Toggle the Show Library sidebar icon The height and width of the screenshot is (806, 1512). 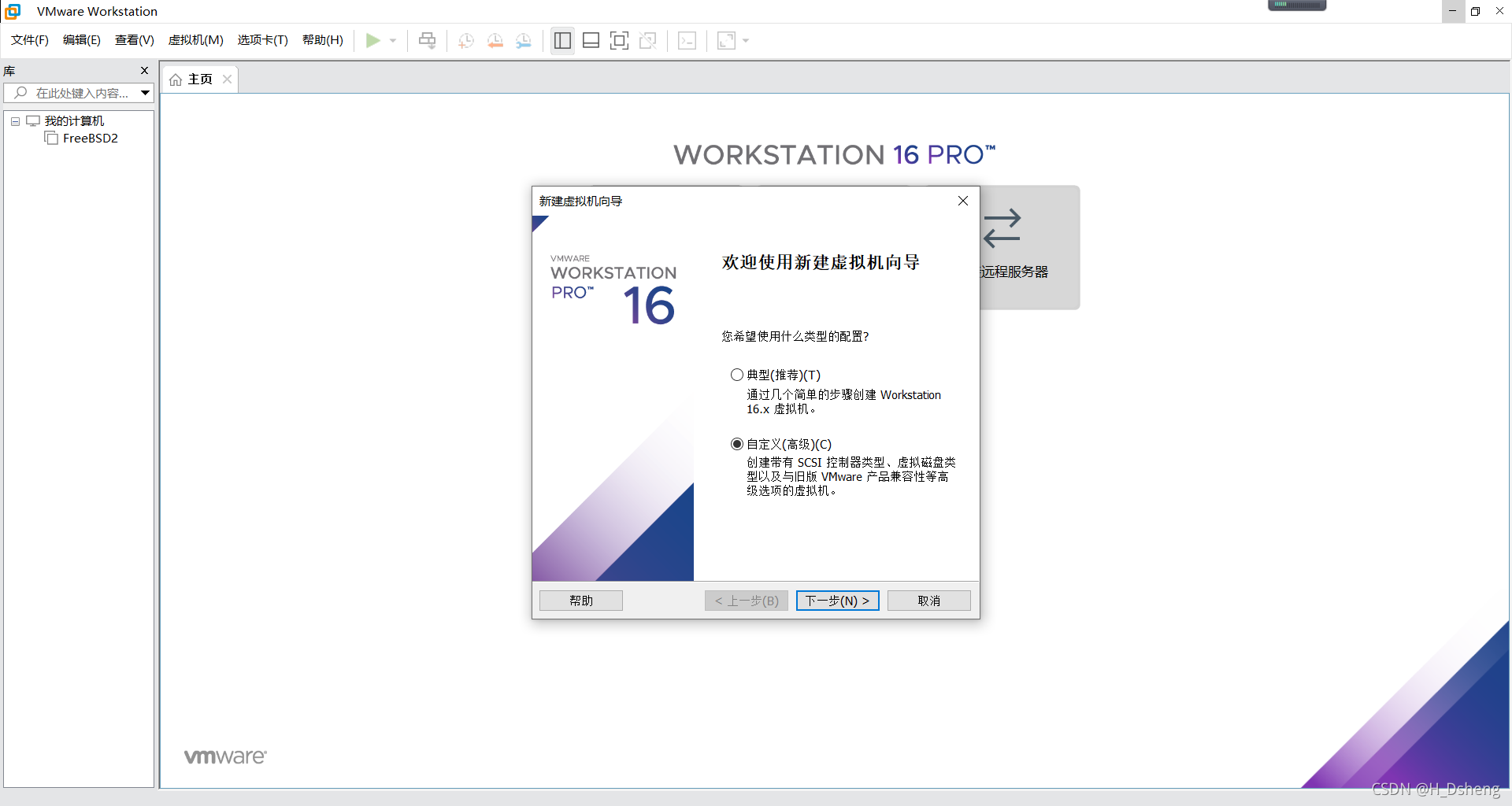[562, 40]
